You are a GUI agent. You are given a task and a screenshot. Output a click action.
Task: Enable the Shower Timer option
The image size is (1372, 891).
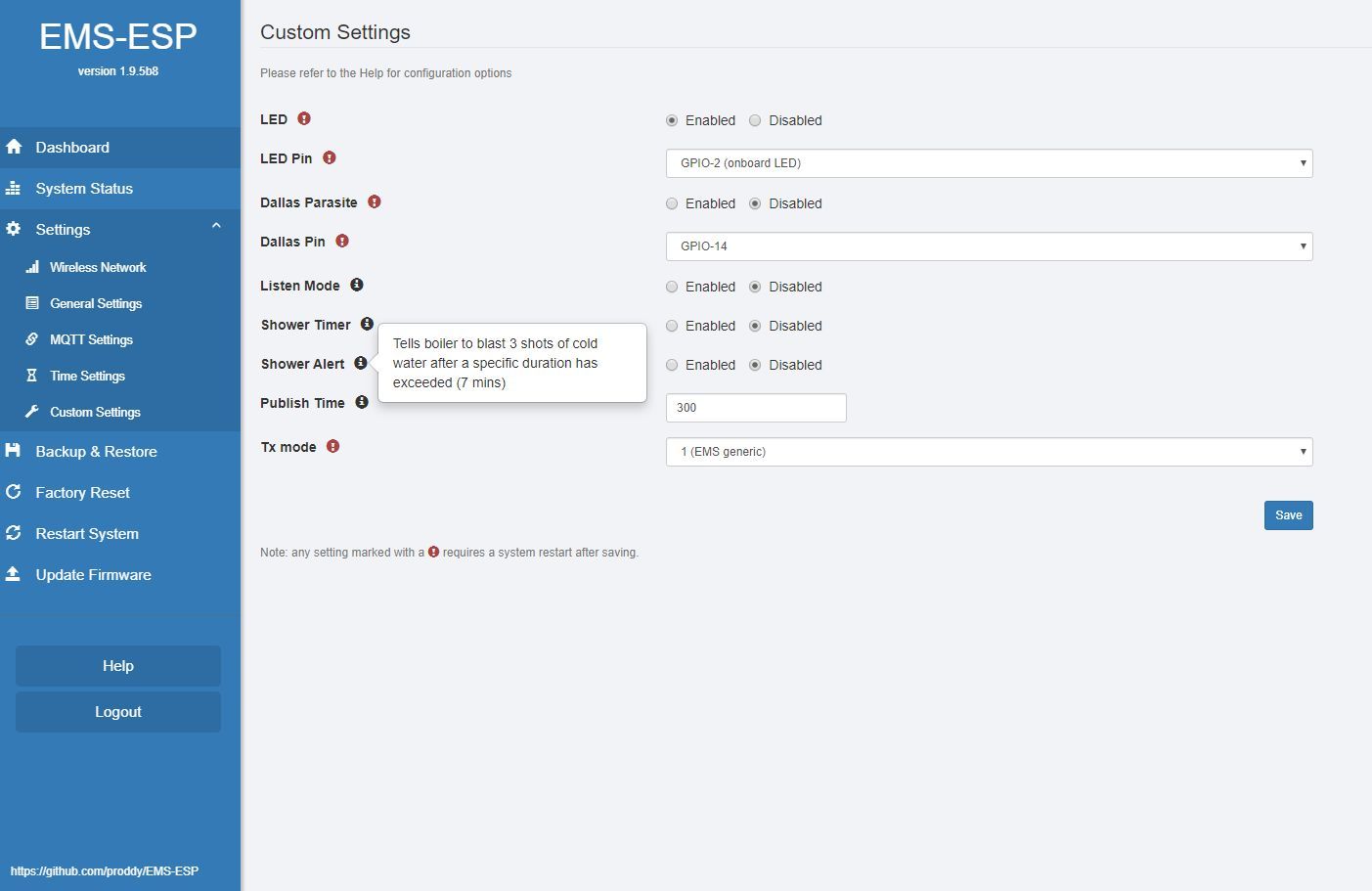point(672,326)
